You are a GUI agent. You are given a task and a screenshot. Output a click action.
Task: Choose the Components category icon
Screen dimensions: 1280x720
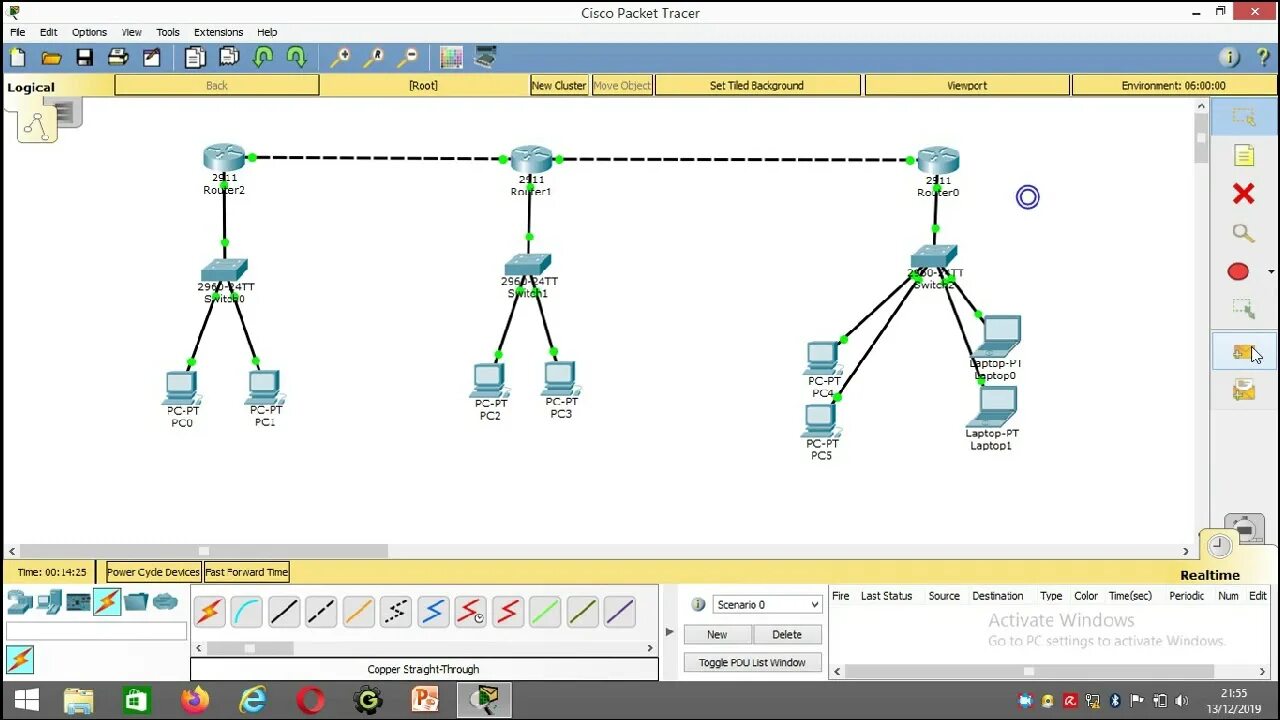78,602
